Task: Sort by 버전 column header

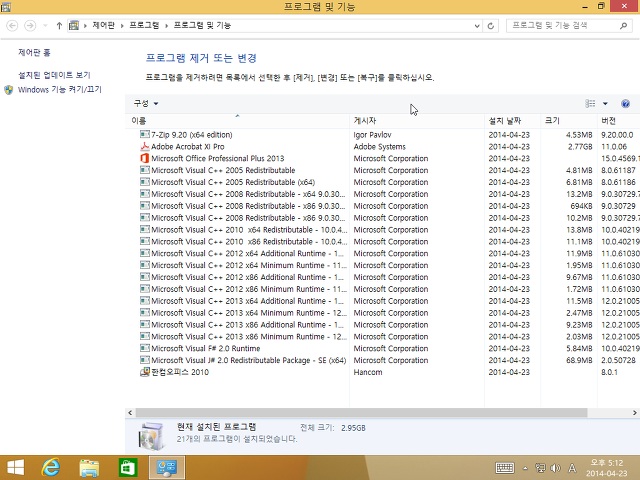Action: point(618,121)
